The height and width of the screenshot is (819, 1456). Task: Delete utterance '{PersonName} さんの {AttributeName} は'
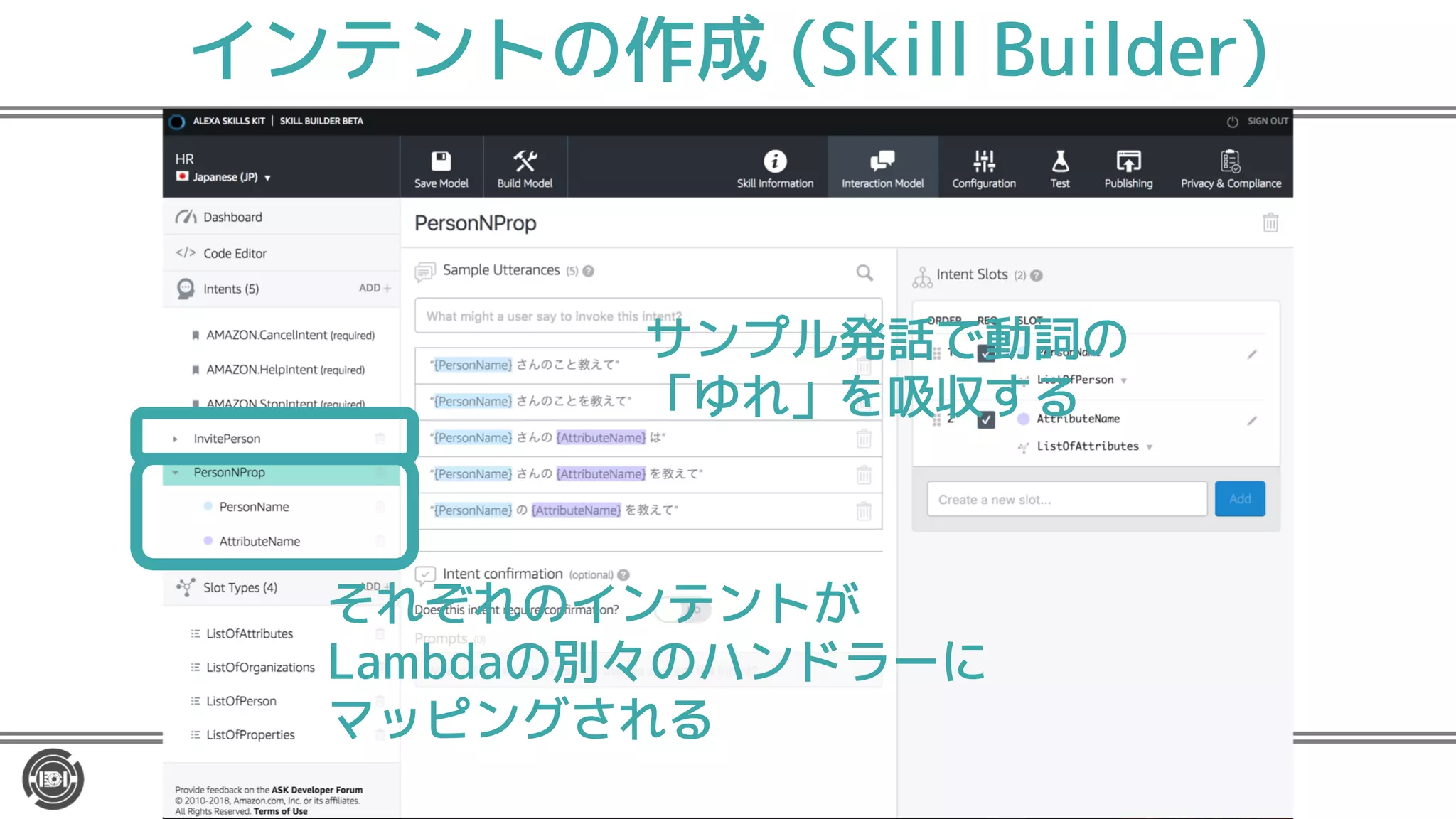[864, 439]
